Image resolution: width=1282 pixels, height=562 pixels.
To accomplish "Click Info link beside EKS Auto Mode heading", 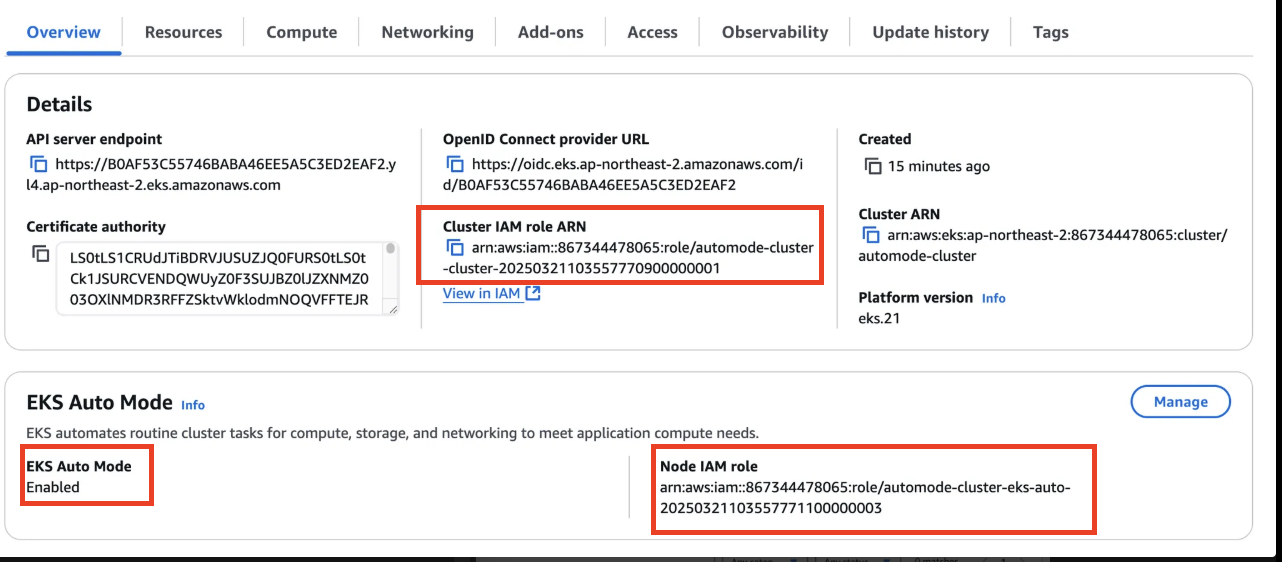I will coord(193,405).
